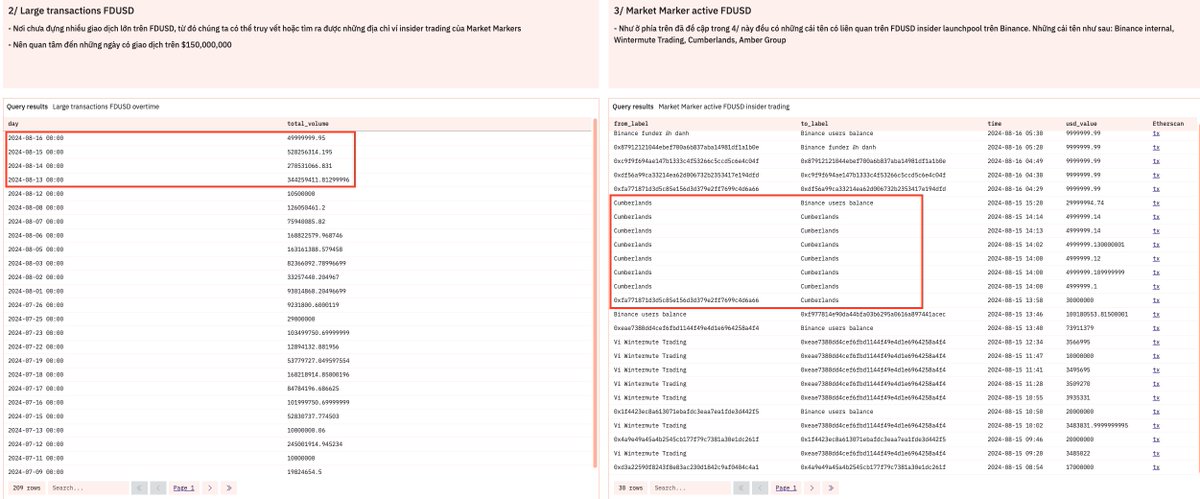Screen dimensions: 1200x499
Task: Click Page 1 link in Large transactions table
Action: coord(184,488)
